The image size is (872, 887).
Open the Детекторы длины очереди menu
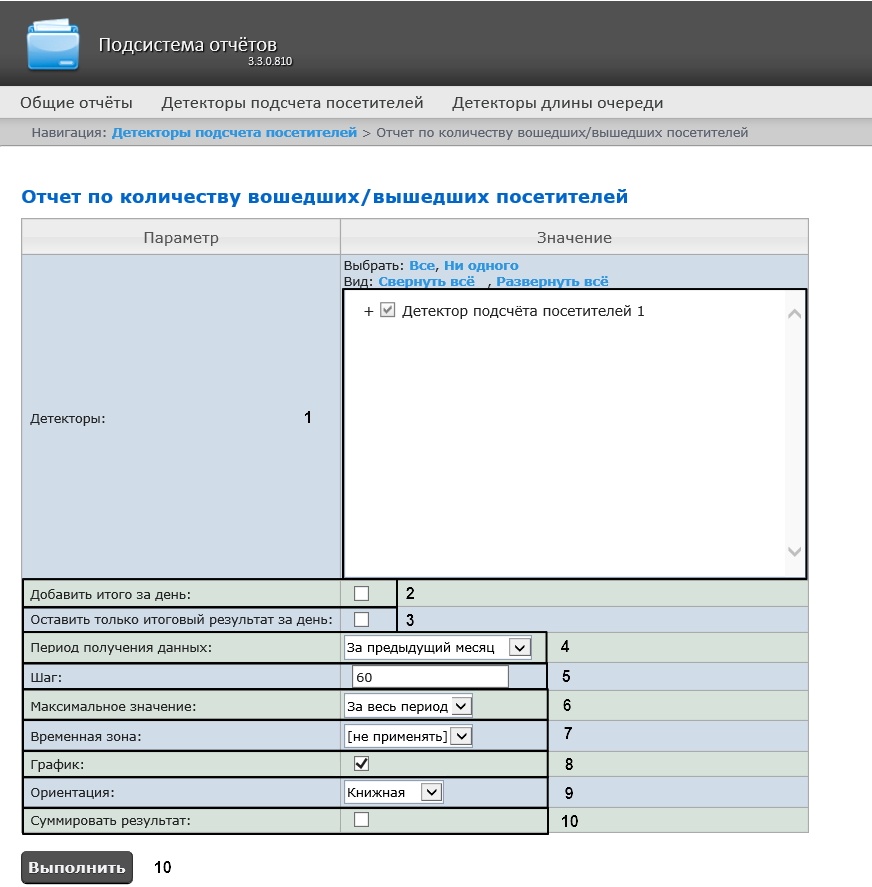pos(557,103)
